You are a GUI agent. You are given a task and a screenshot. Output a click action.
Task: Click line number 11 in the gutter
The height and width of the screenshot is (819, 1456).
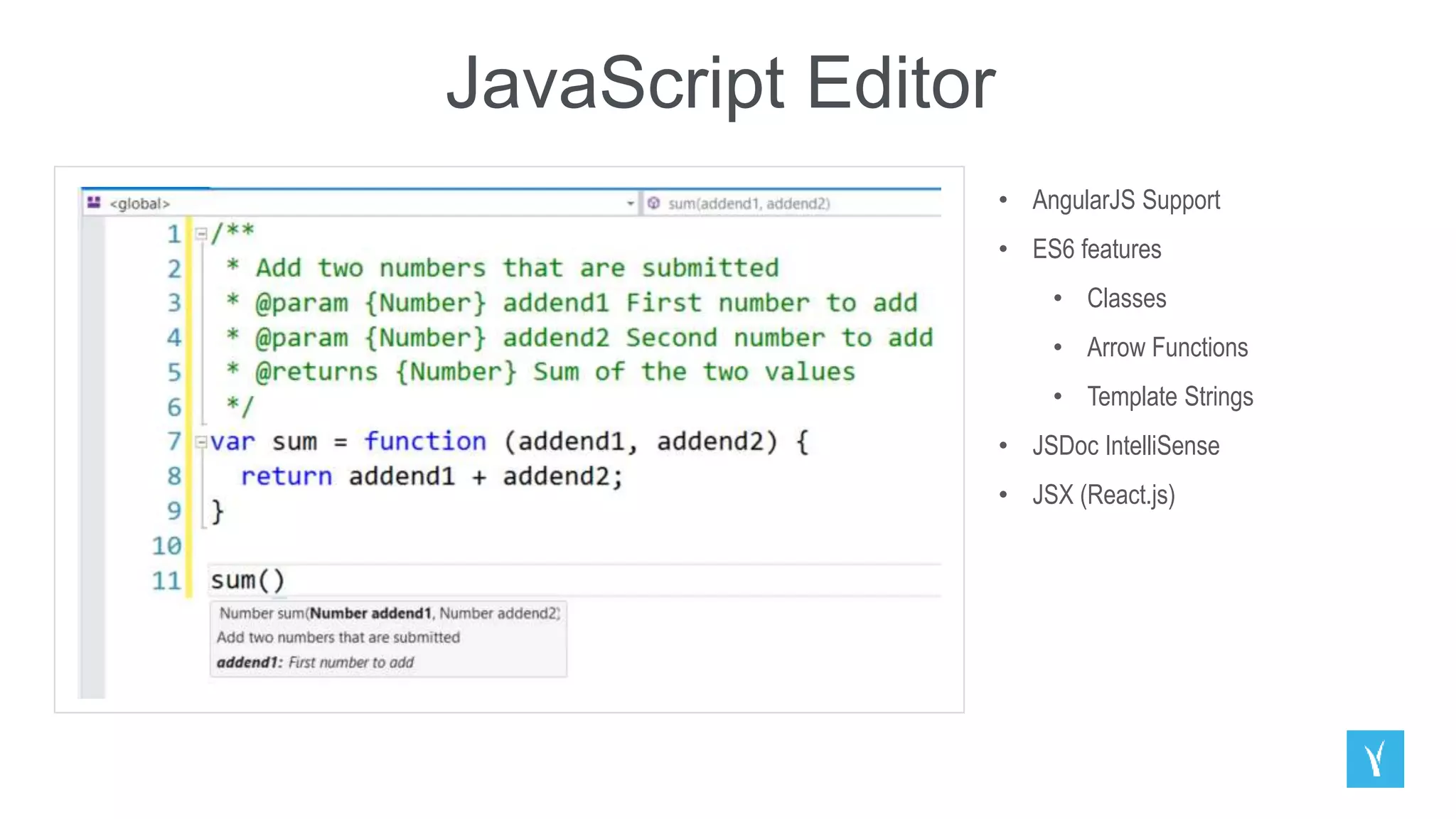tap(167, 580)
